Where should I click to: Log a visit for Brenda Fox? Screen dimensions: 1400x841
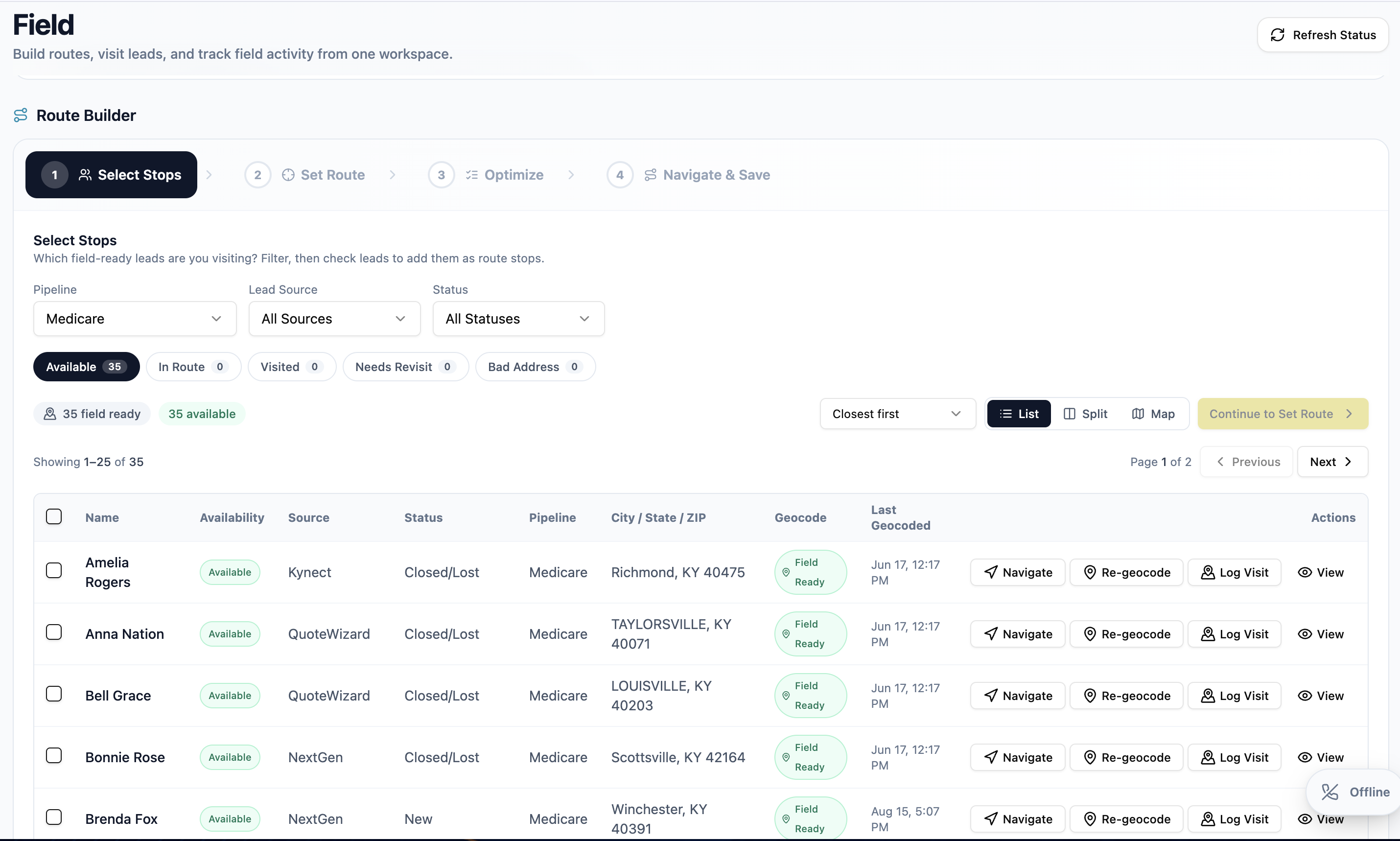pos(1234,819)
